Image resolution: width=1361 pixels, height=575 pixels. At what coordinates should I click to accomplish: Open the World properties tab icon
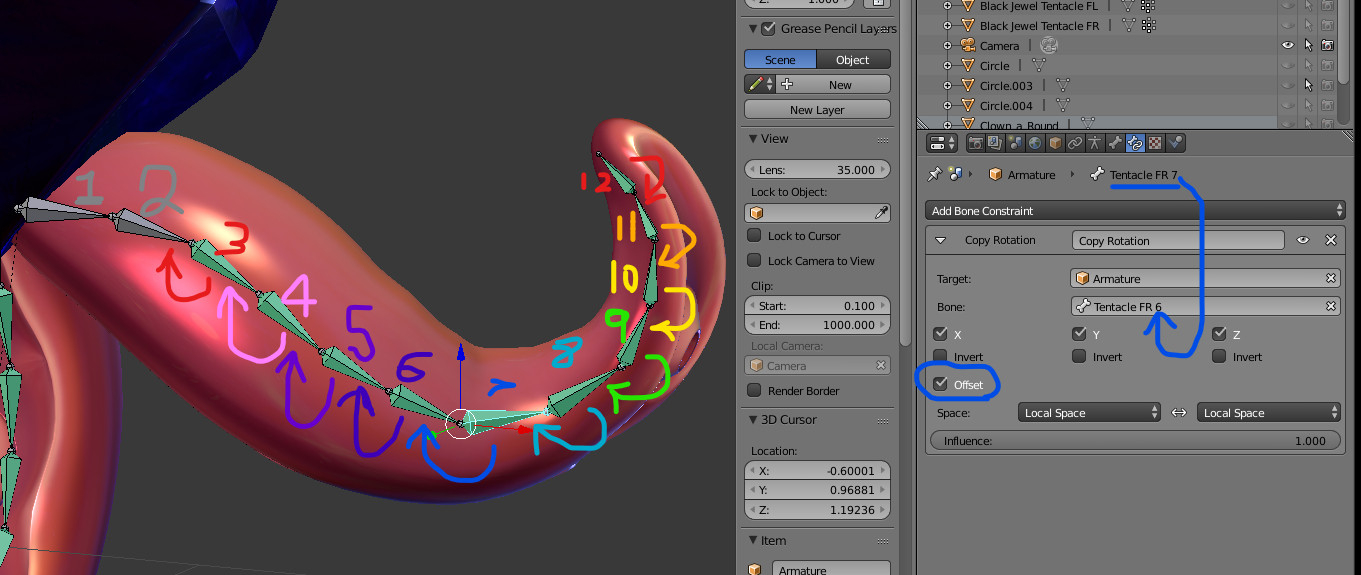pyautogui.click(x=1035, y=143)
